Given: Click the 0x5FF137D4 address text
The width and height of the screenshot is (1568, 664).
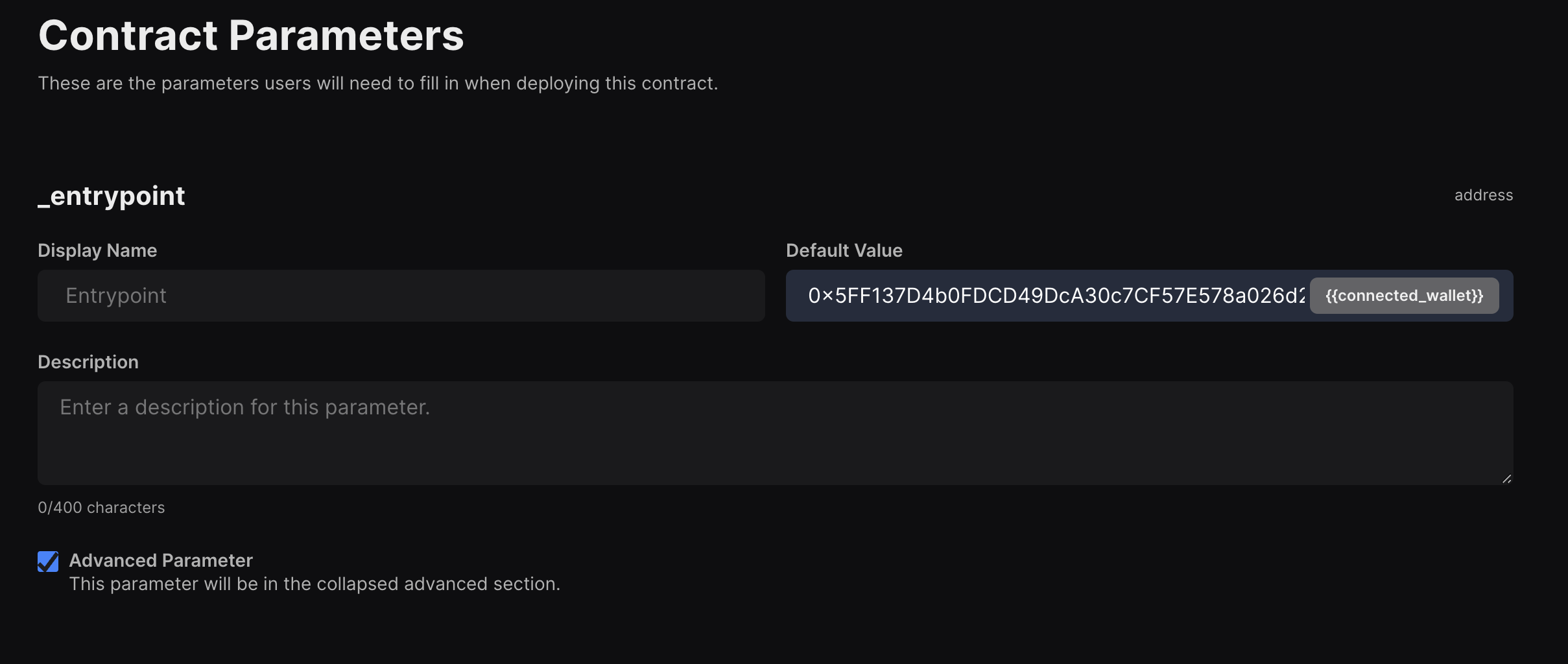Looking at the screenshot, I should [1056, 296].
